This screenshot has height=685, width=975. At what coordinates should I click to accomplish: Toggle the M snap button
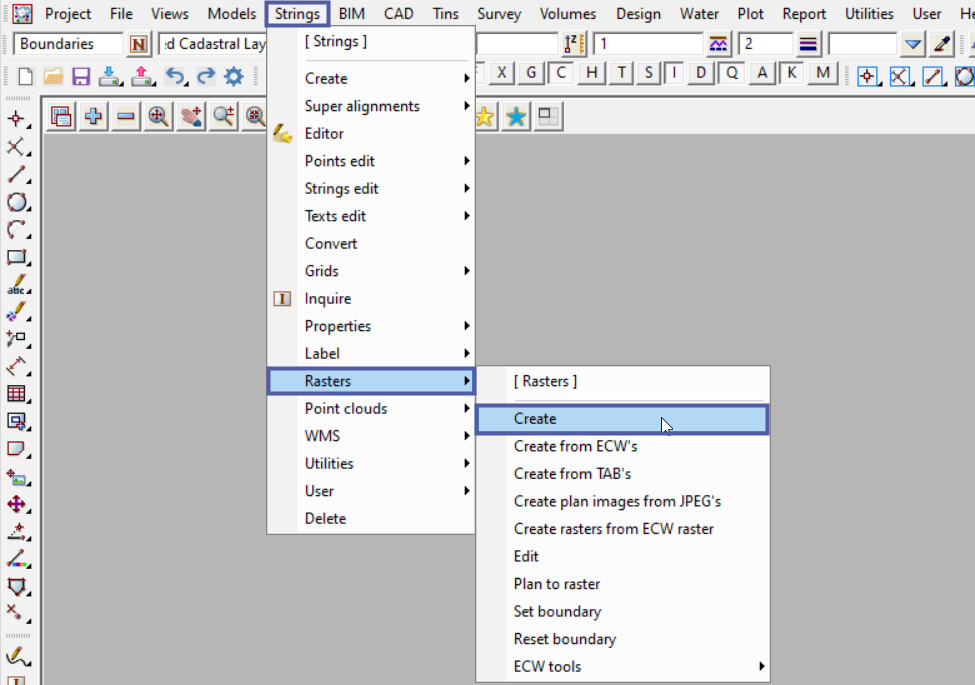(823, 73)
